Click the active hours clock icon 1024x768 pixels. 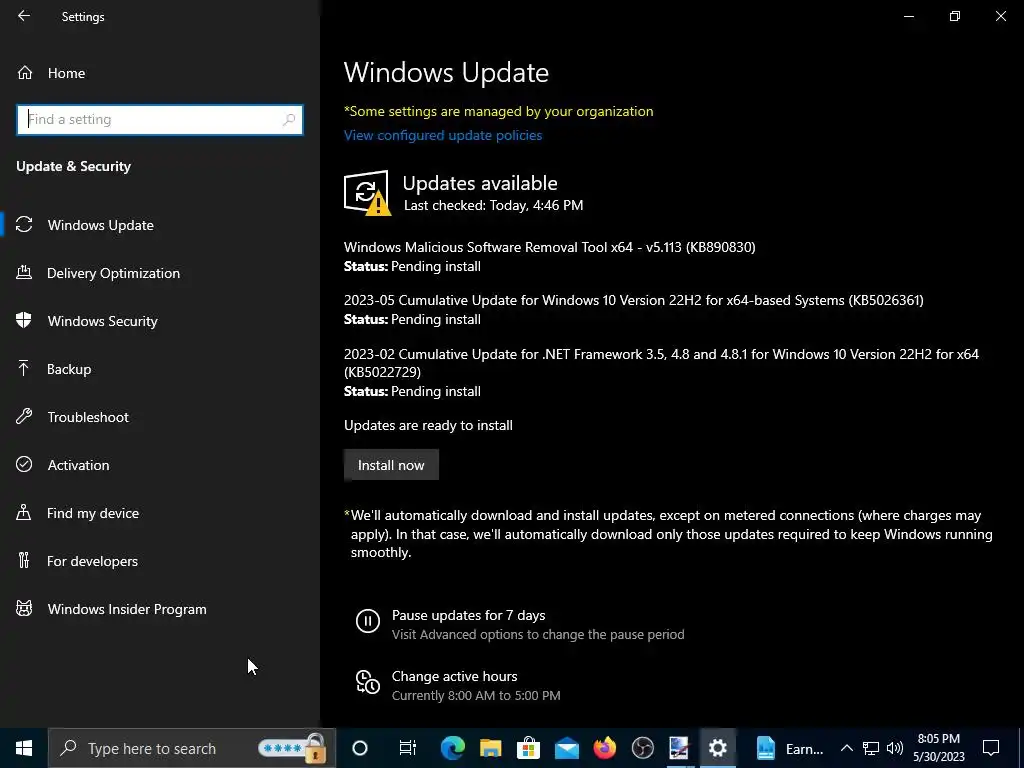point(368,682)
